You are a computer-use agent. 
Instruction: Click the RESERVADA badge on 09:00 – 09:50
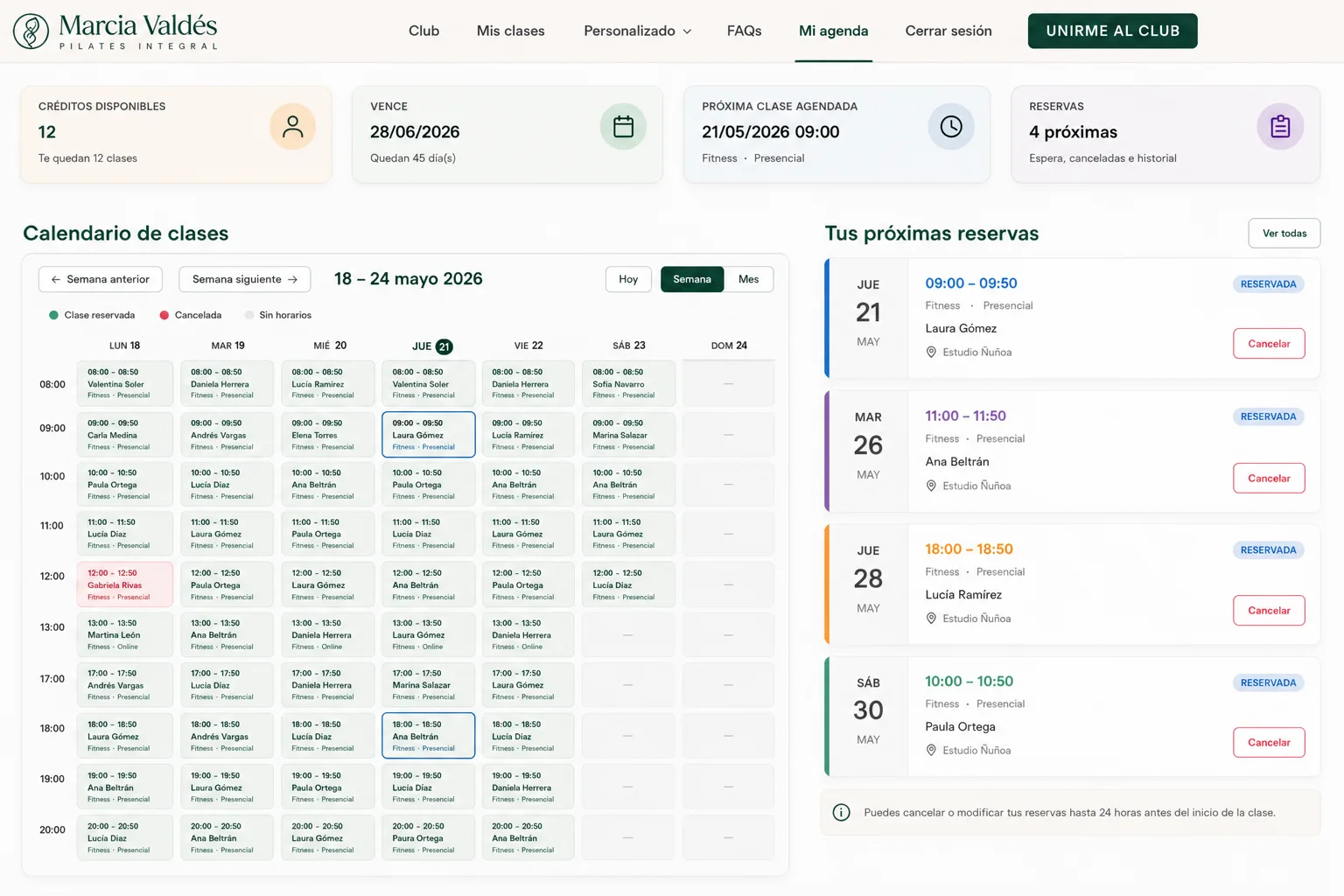[x=1268, y=284]
